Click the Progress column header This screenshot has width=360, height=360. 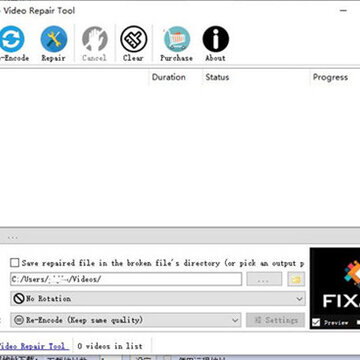pos(330,77)
